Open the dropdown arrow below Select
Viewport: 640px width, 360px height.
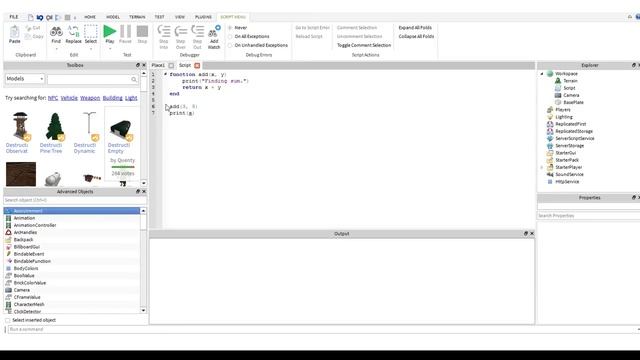91,49
